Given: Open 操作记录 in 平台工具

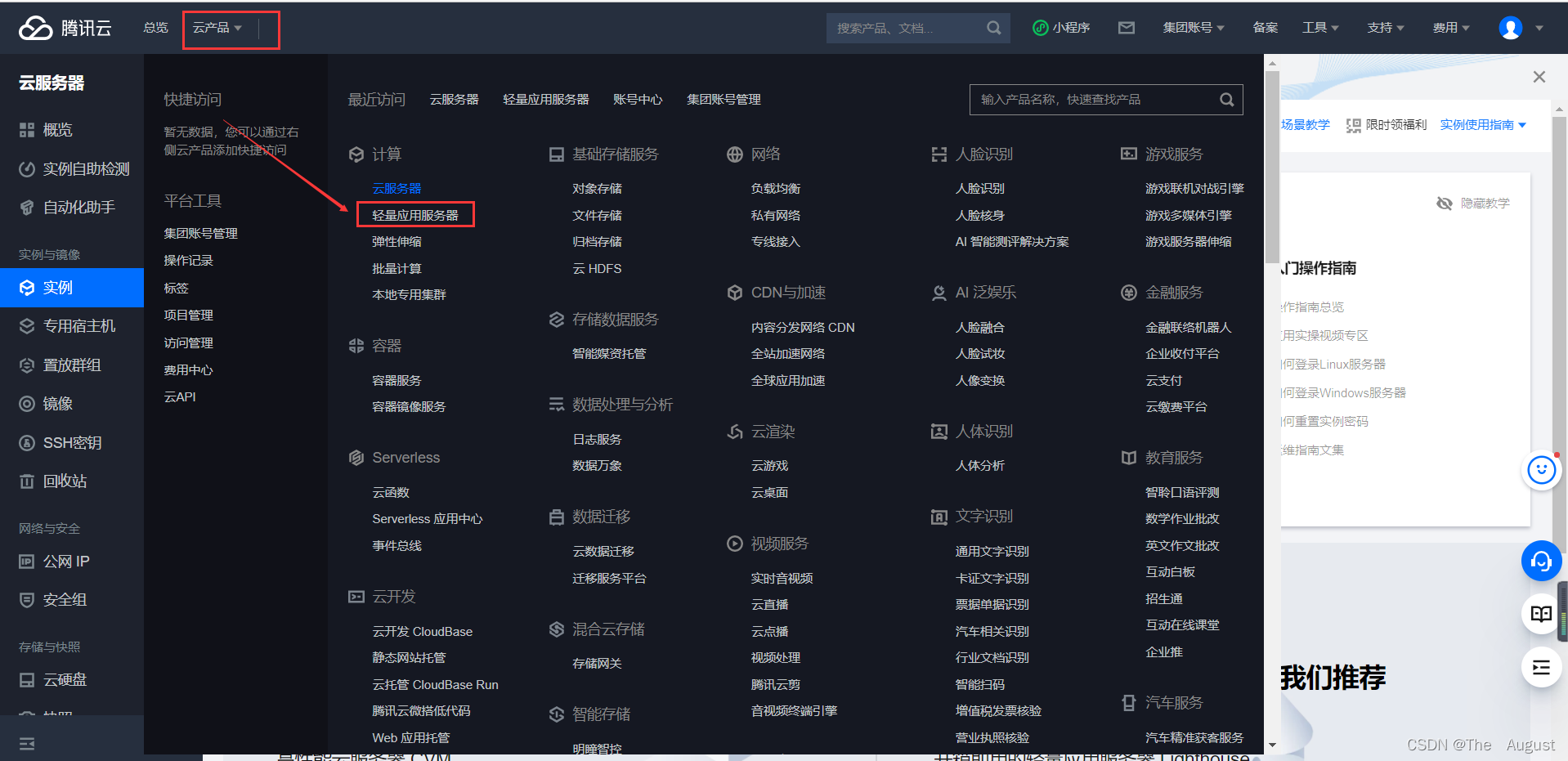Looking at the screenshot, I should (188, 261).
